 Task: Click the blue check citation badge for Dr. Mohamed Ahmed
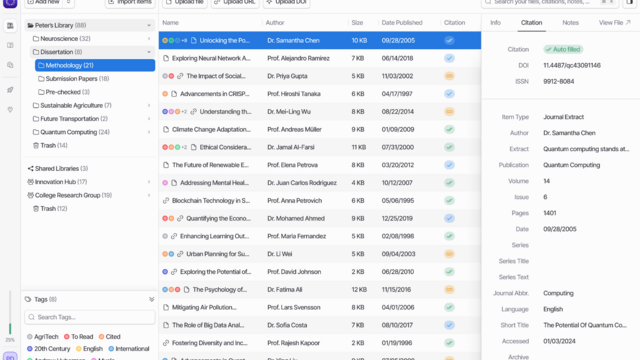coord(449,218)
